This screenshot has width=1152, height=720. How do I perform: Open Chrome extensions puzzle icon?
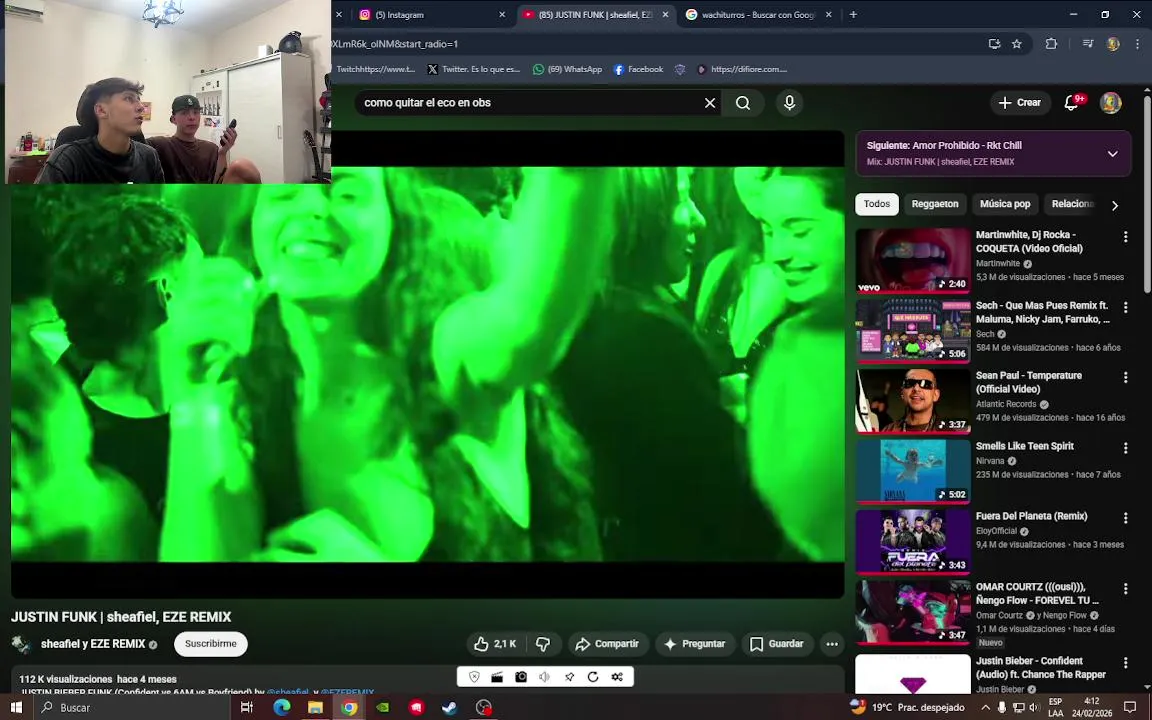(1051, 44)
